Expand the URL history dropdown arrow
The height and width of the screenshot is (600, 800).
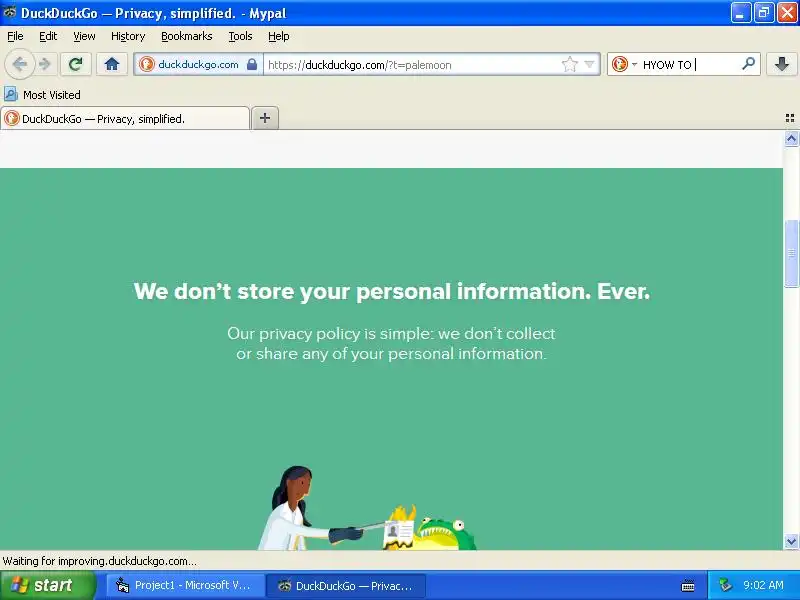590,64
